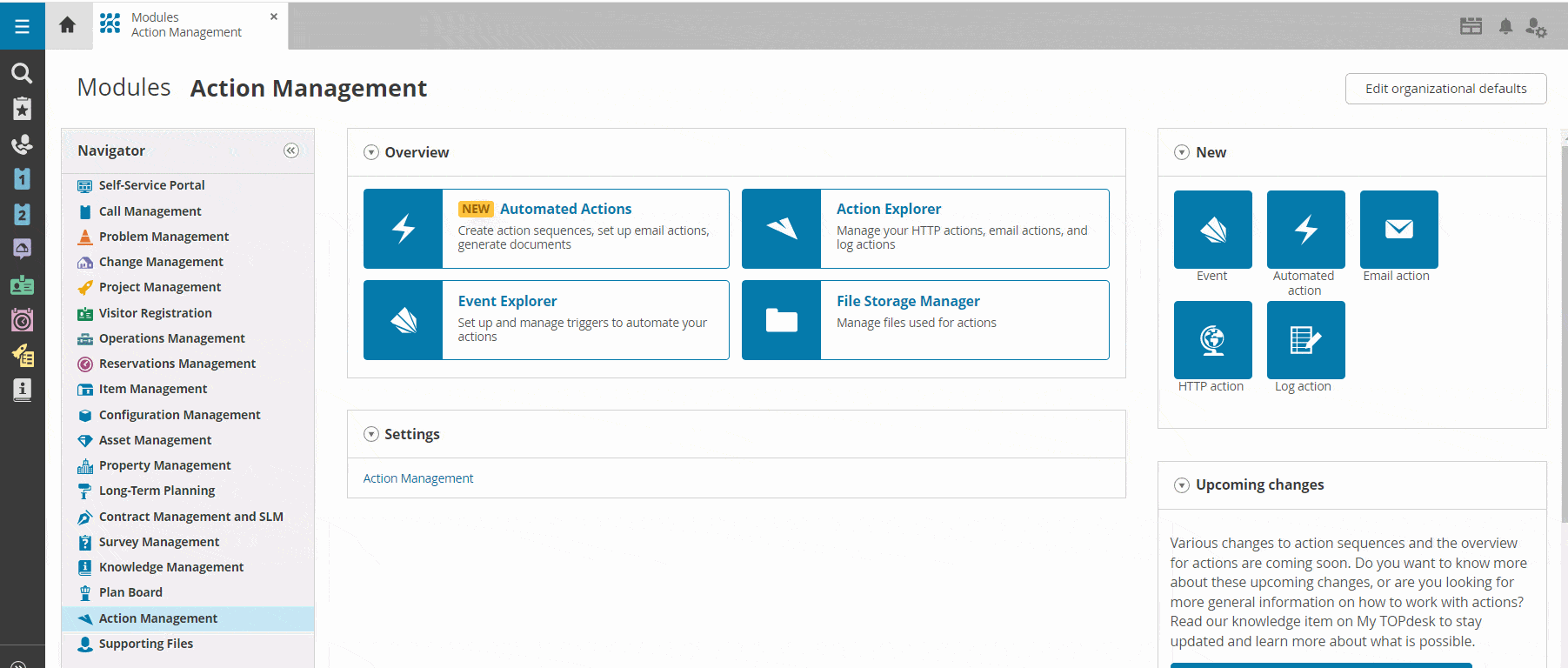1568x668 pixels.
Task: Select Action Management in Navigator
Action: tap(188, 618)
